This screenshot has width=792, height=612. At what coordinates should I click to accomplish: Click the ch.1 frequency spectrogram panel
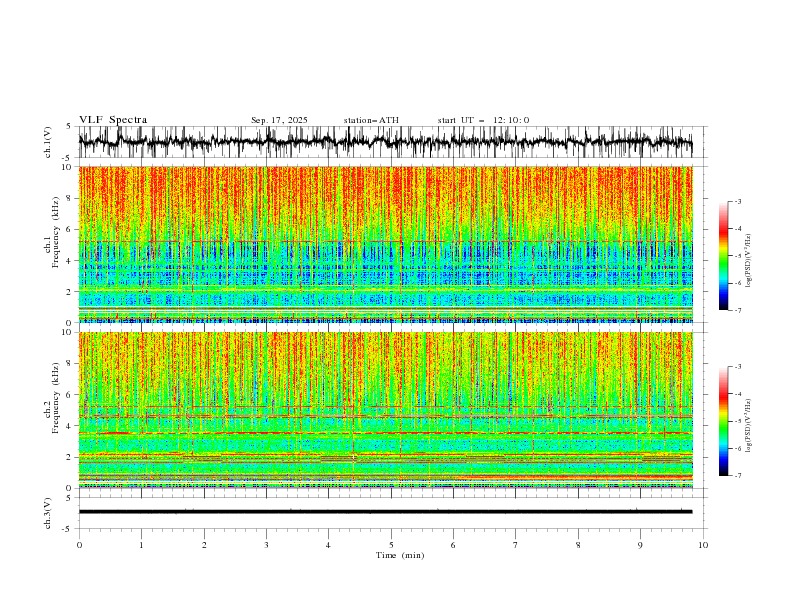click(x=385, y=244)
